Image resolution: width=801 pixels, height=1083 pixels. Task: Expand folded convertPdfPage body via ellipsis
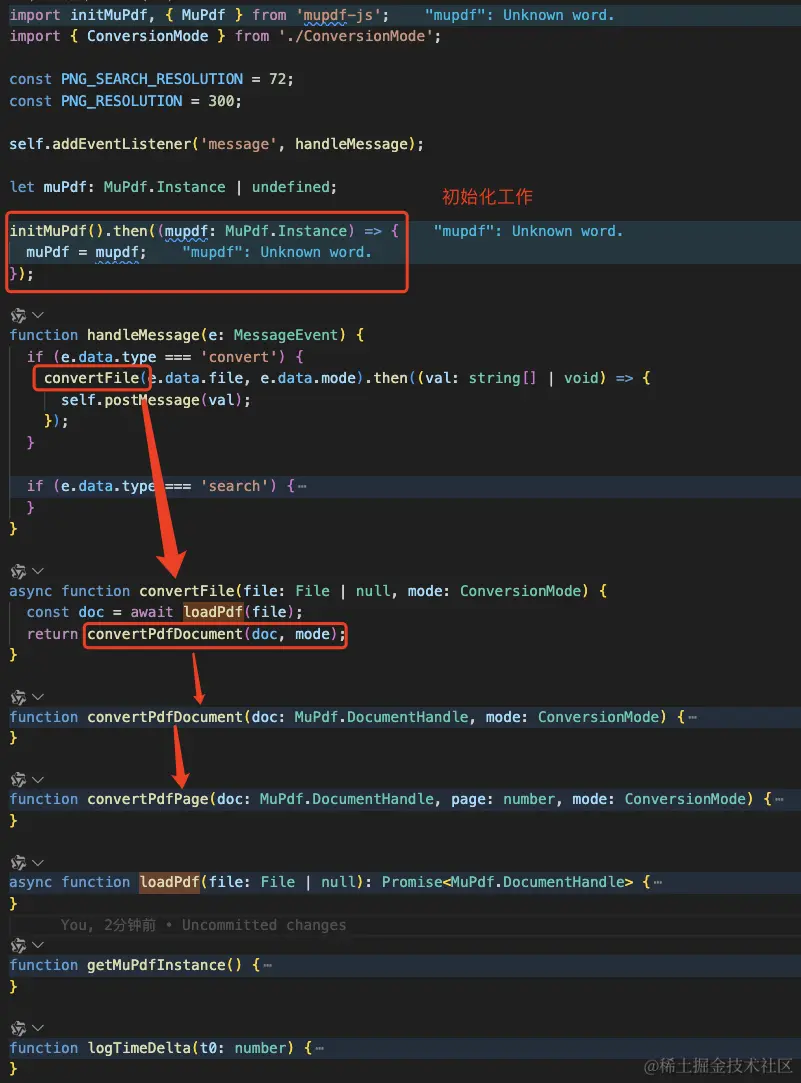click(x=779, y=799)
